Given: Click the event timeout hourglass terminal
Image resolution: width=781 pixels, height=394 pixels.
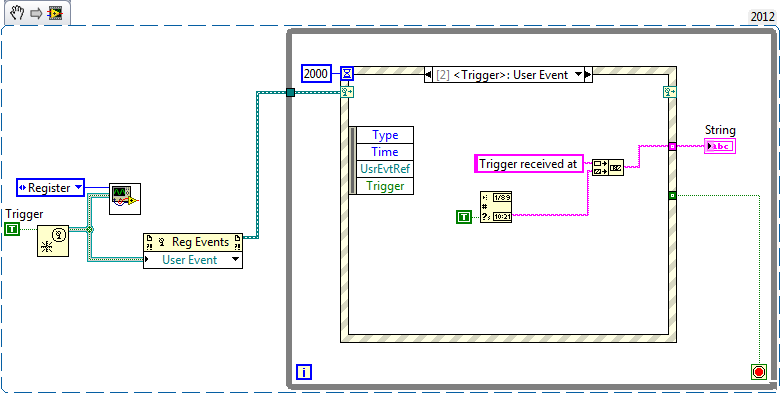Looking at the screenshot, I should [347, 74].
